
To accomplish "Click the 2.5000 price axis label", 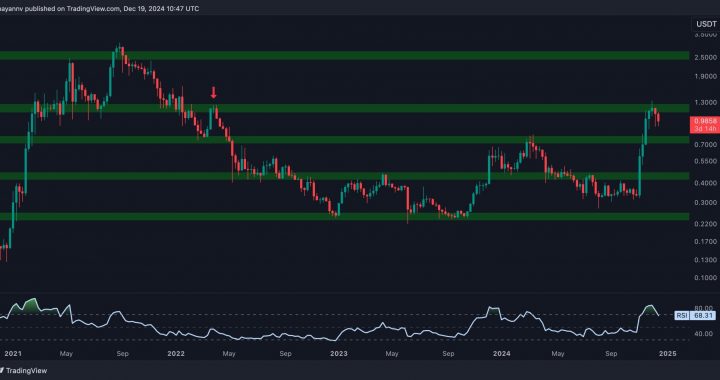I will pyautogui.click(x=705, y=57).
